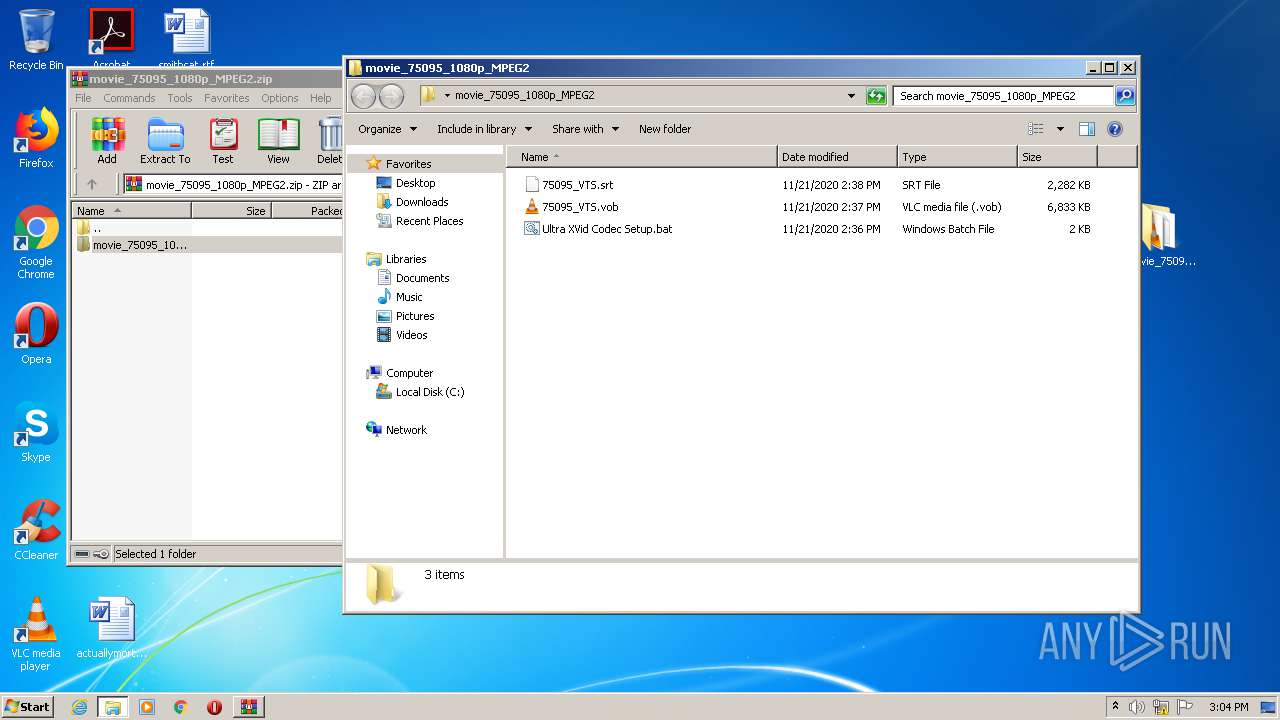
Task: Open WinRAR Tools menu
Action: (x=180, y=98)
